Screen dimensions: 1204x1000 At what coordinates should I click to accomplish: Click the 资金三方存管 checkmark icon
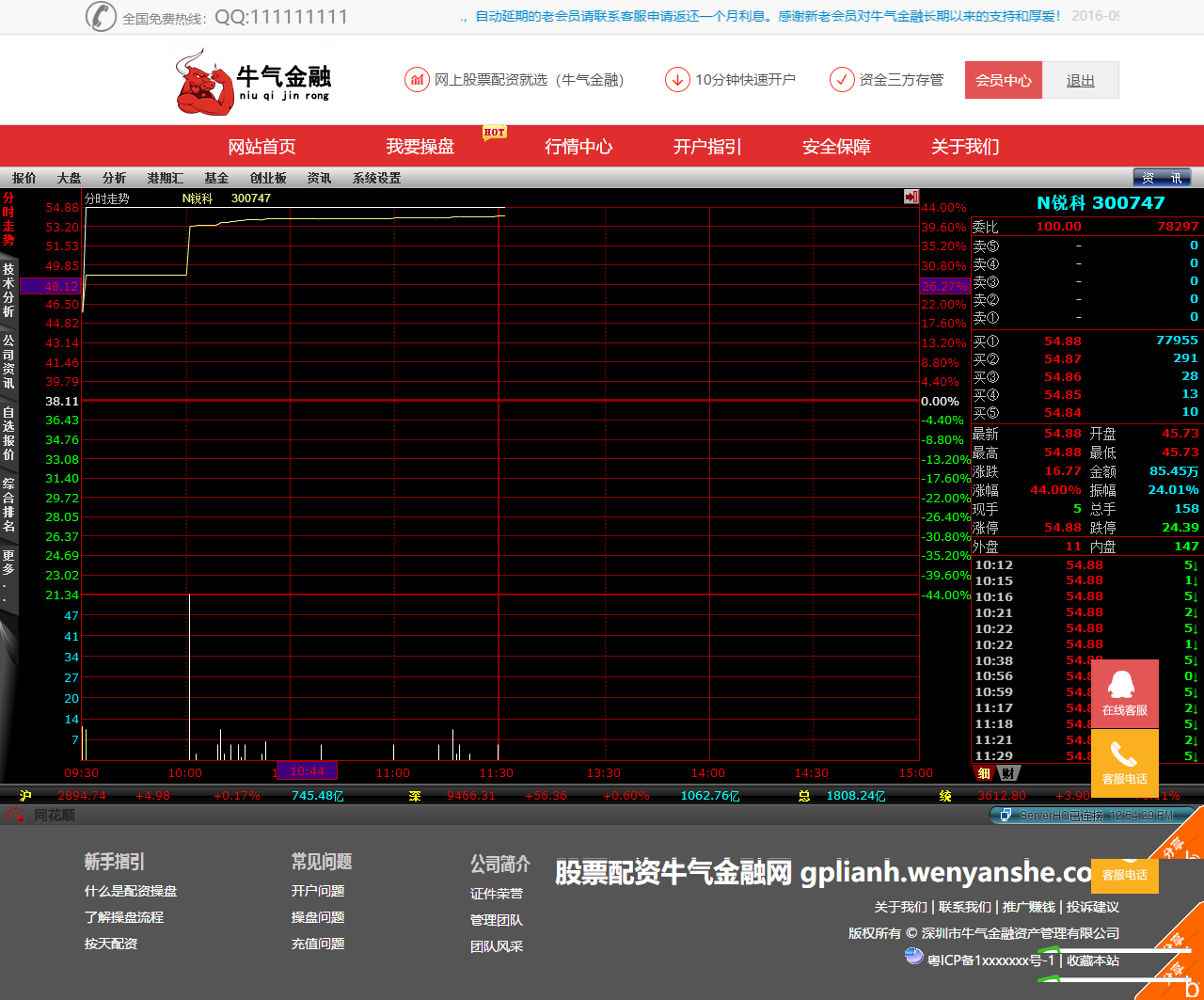pos(841,80)
